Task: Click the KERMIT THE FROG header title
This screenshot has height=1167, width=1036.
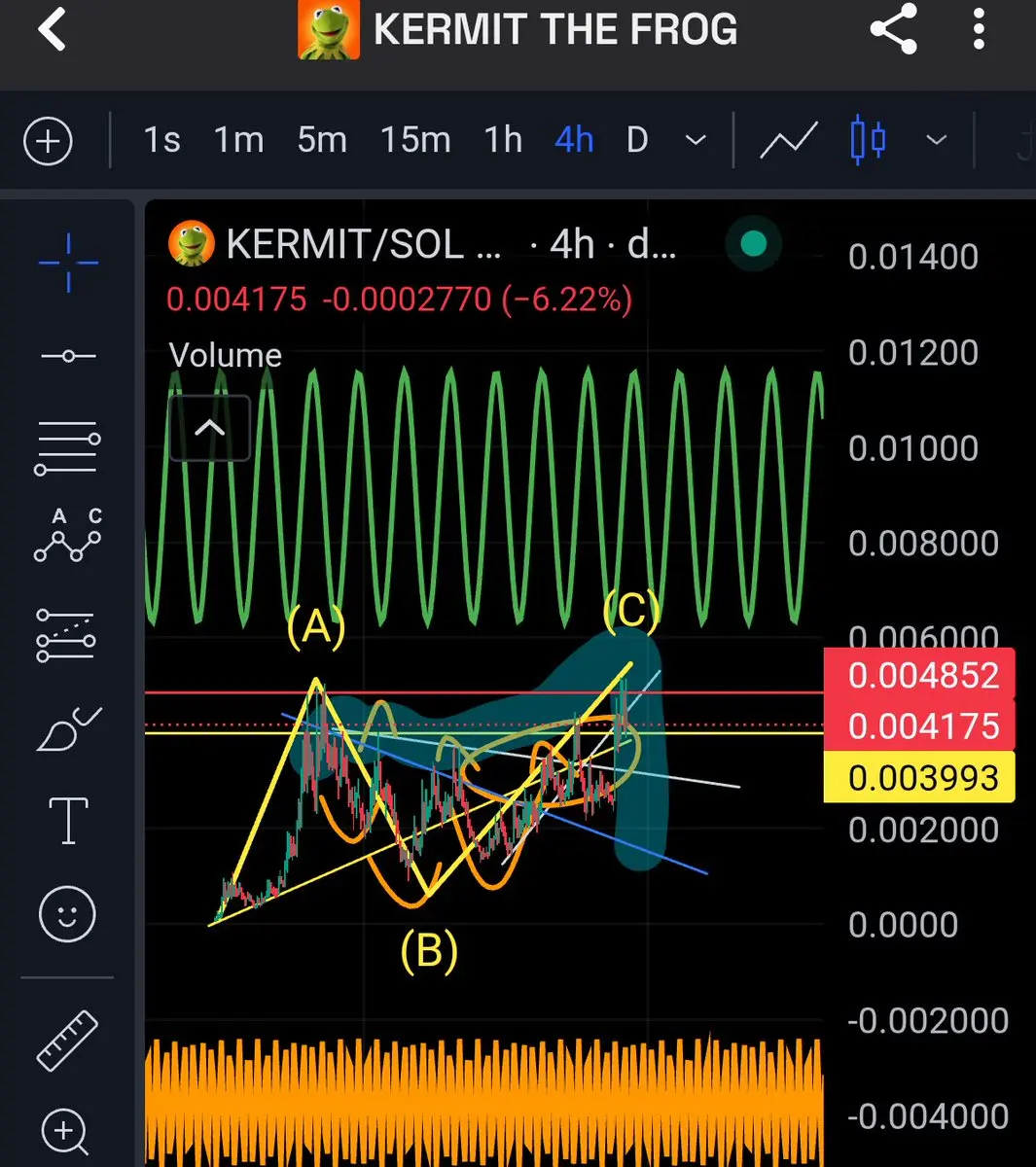Action: (555, 29)
